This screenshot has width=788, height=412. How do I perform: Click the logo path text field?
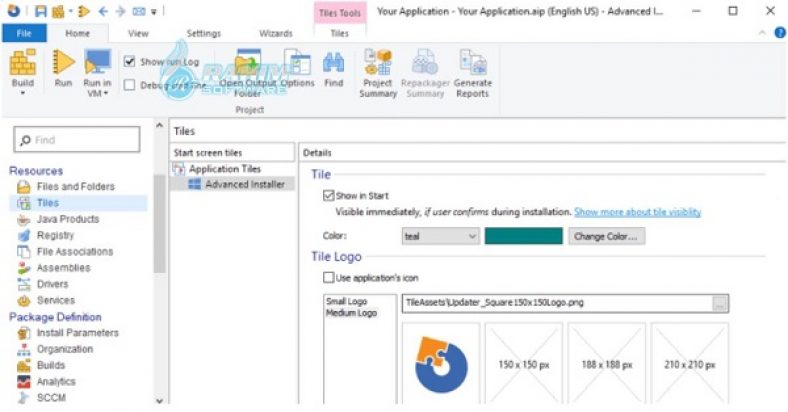click(558, 303)
